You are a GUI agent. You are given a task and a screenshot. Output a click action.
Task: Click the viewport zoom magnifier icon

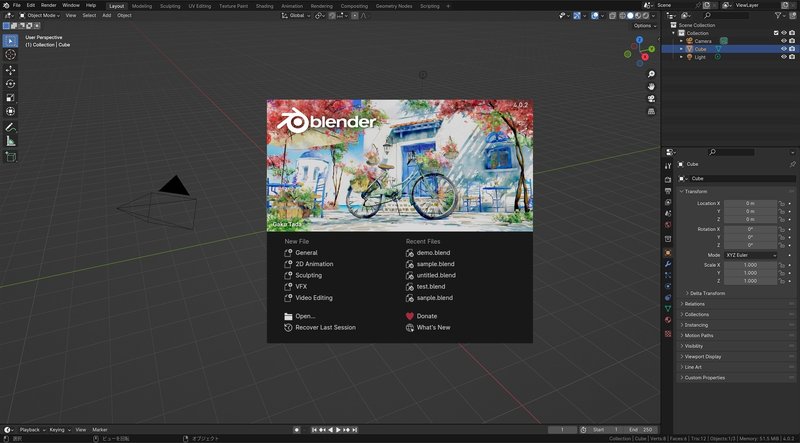point(652,75)
